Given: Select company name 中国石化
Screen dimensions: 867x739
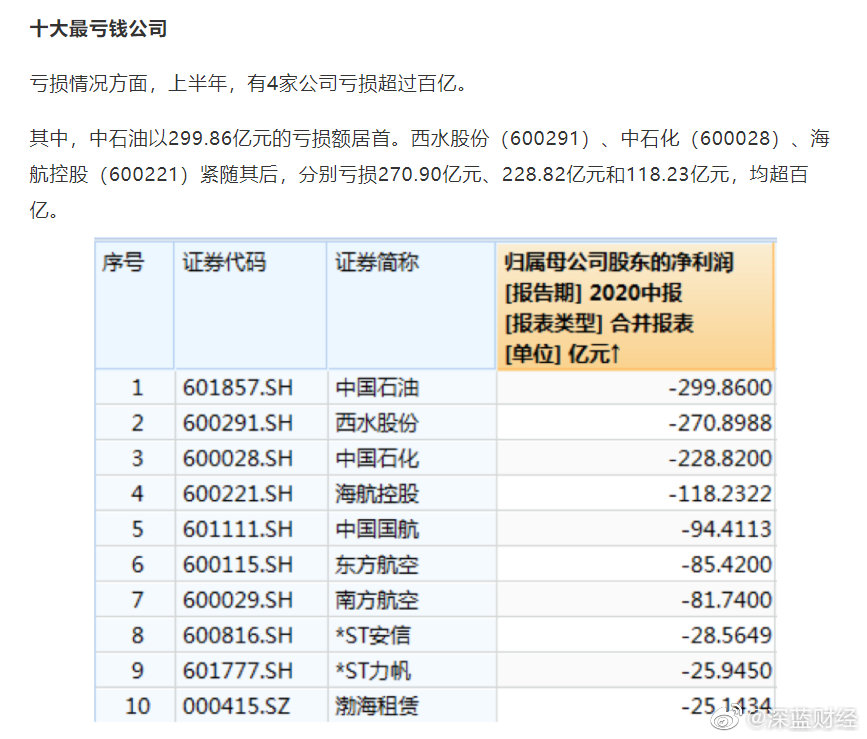Looking at the screenshot, I should [377, 459].
